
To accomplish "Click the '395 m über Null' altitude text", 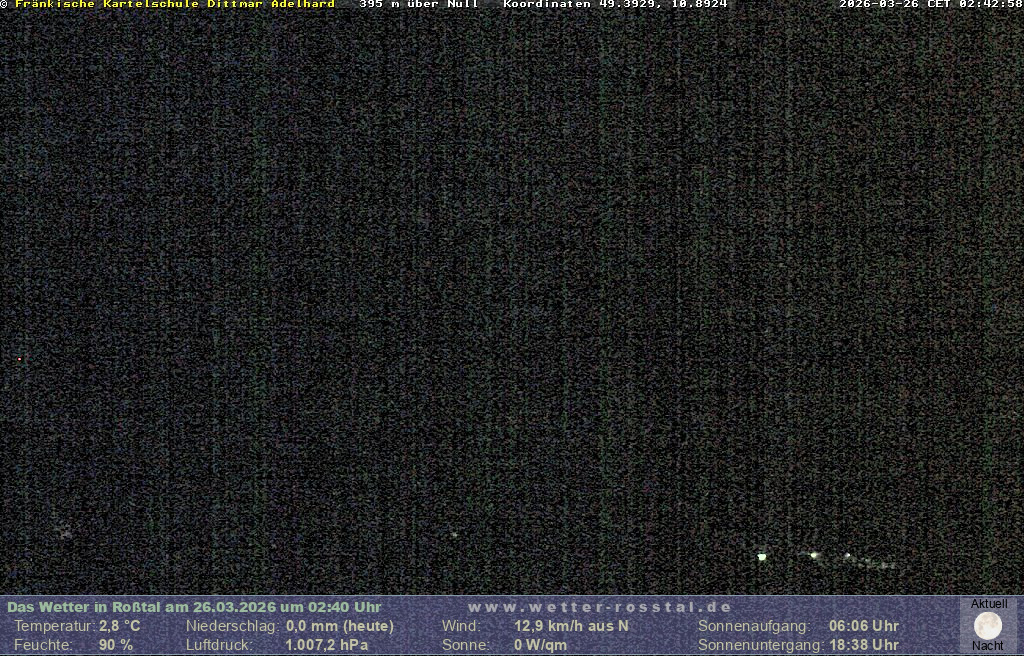I will coord(418,4).
